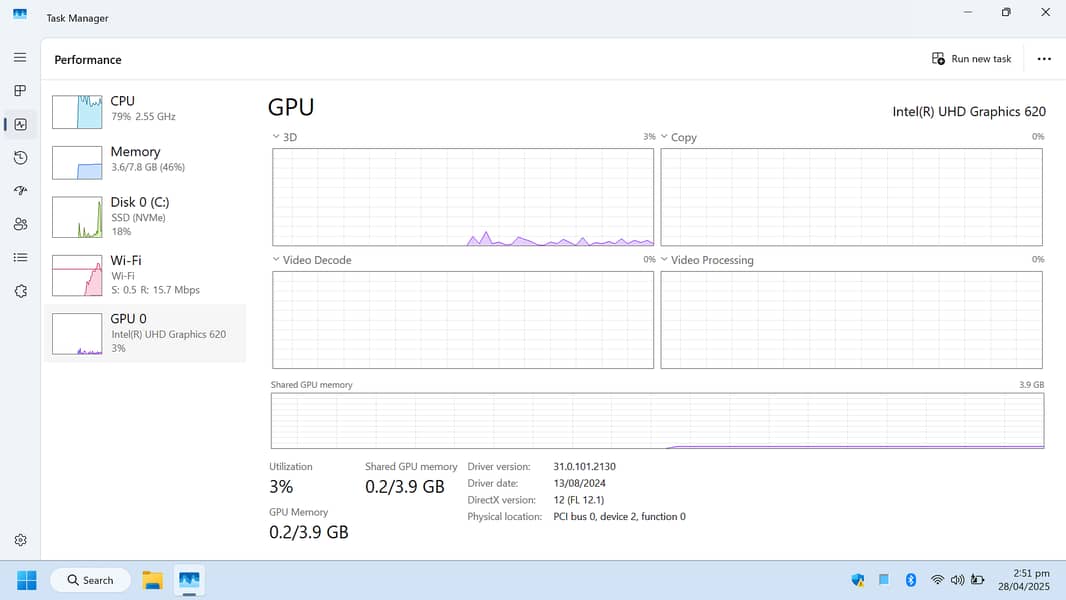Image resolution: width=1066 pixels, height=600 pixels.
Task: Select the Disk 0 (C:) performance item
Action: (145, 217)
